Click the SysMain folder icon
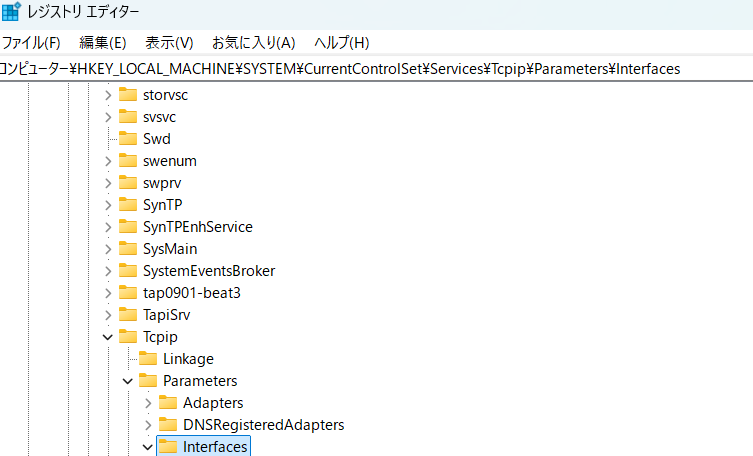The image size is (753, 456). point(128,248)
